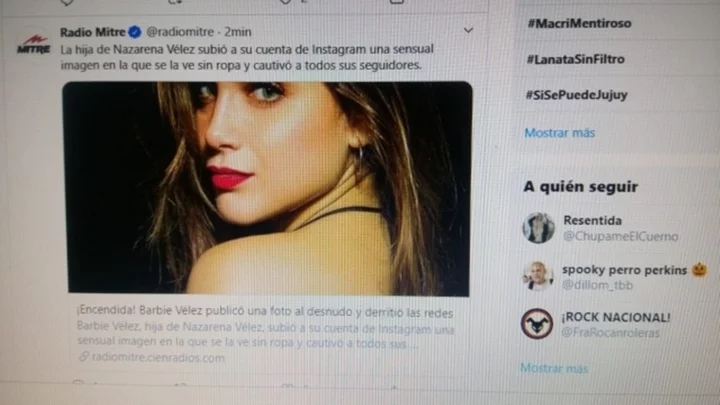This screenshot has width=720, height=405.
Task: Open the Barbie Vélez article headline card
Action: [264, 312]
